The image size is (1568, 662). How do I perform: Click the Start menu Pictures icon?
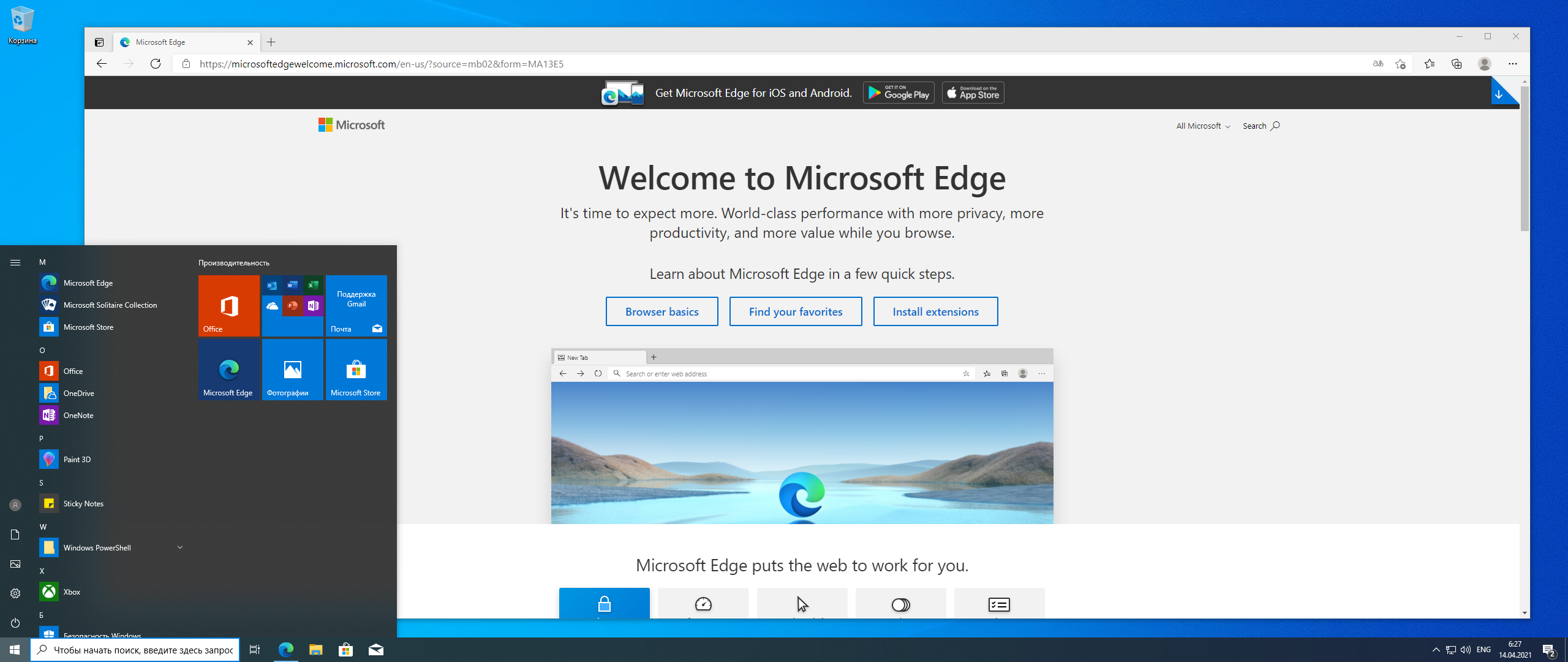point(15,564)
